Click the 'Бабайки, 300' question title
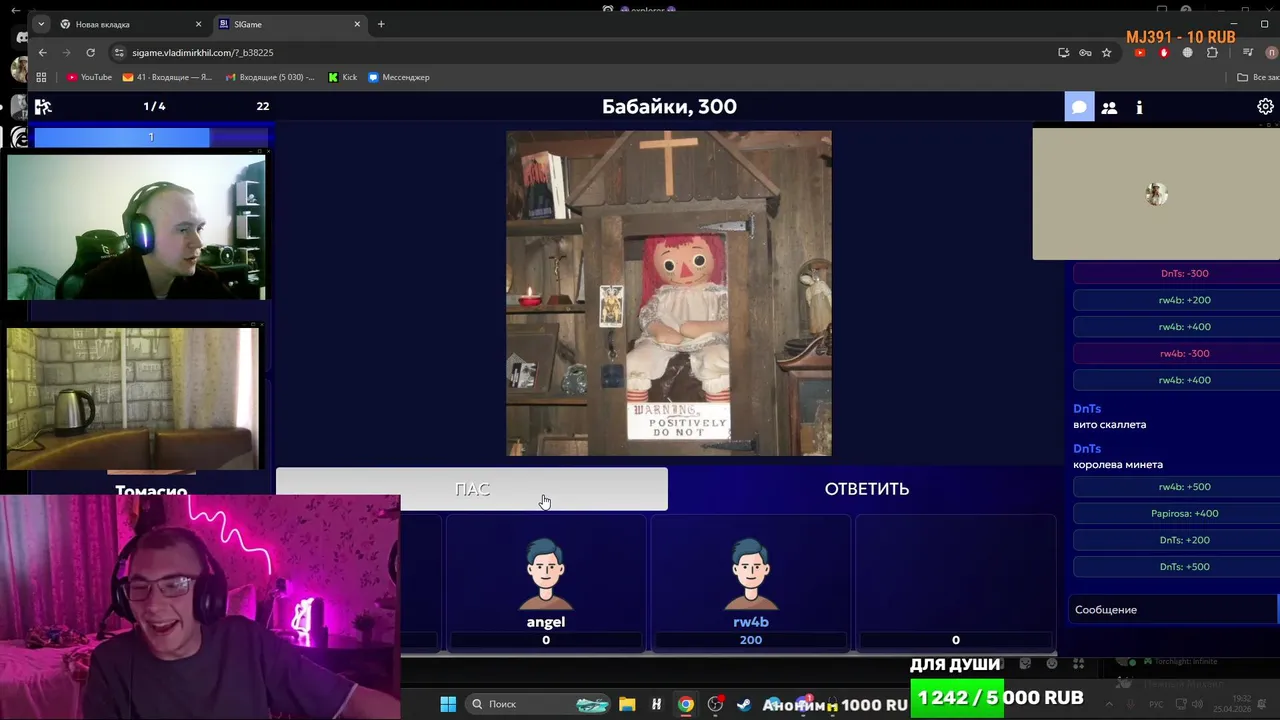Viewport: 1280px width, 720px height. [669, 106]
